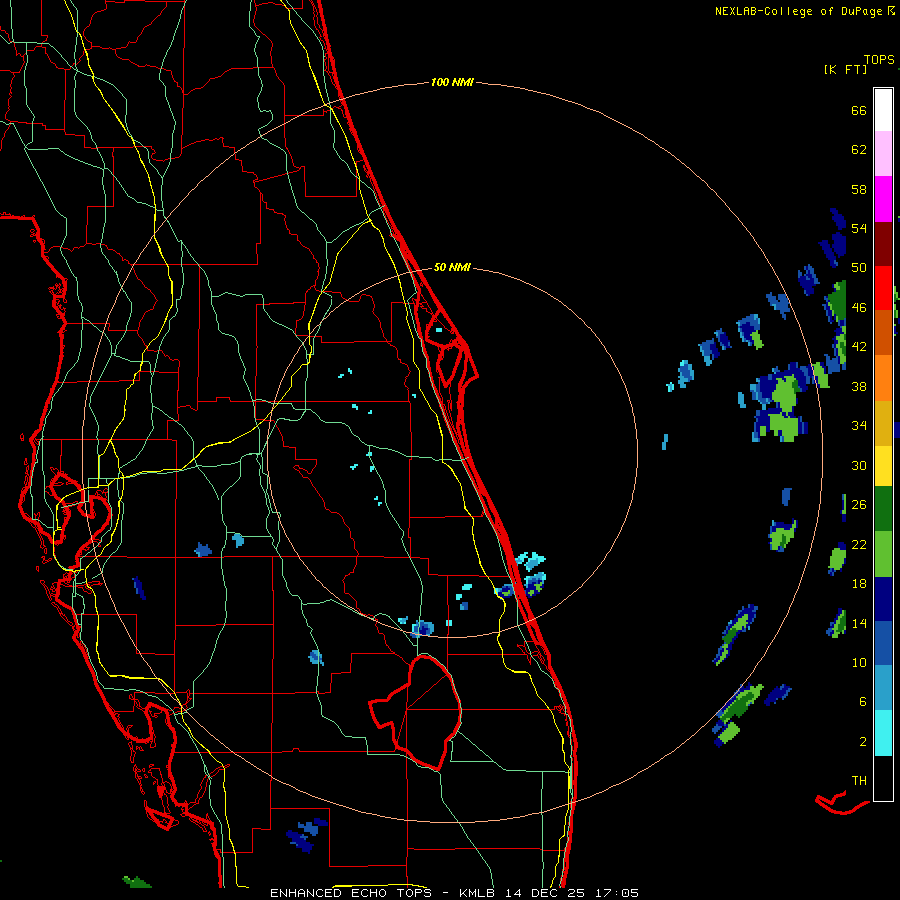
Task: Click the "50 NMI" range ring label
Action: (452, 267)
